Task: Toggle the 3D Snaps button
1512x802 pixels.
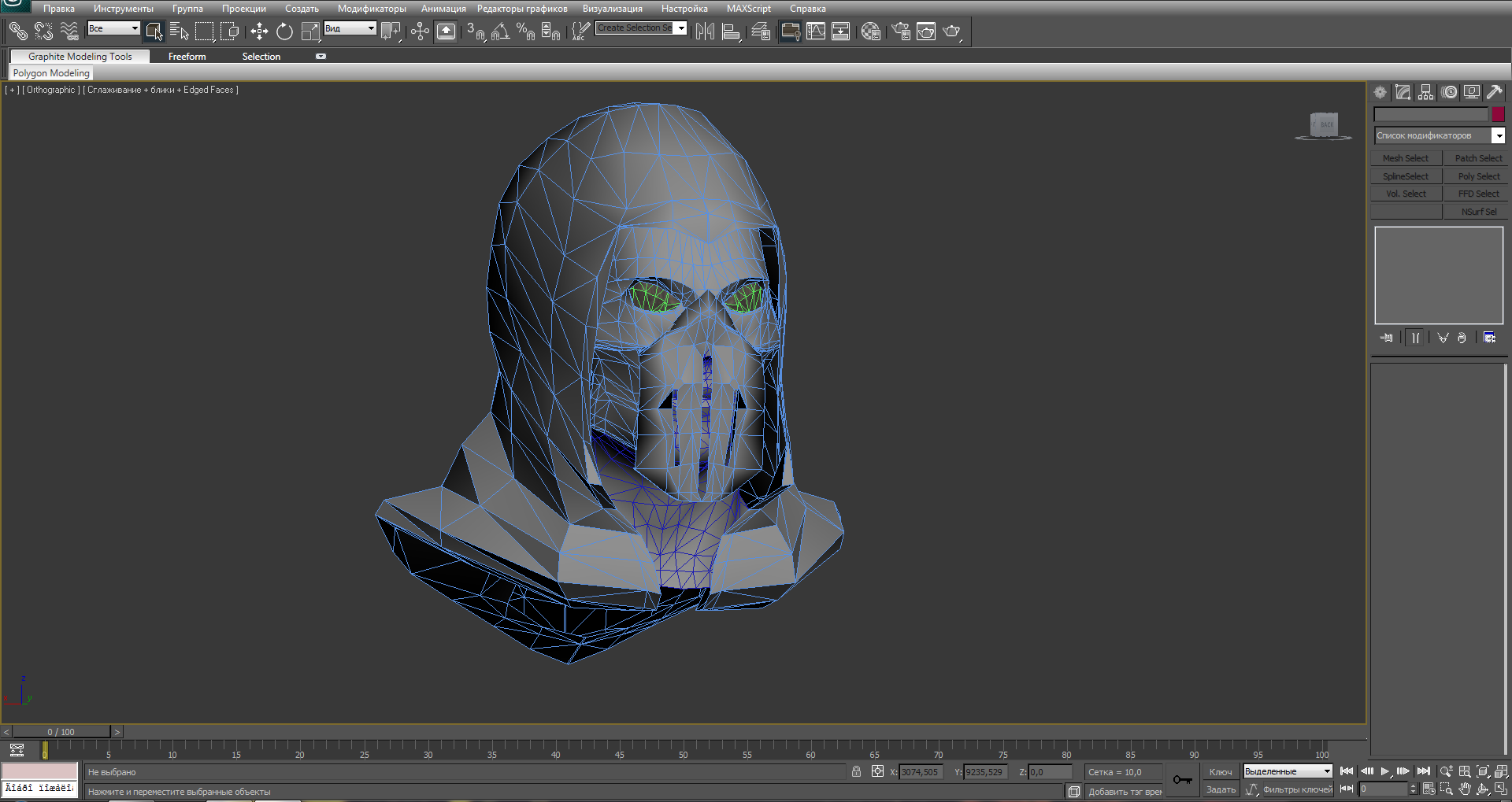Action: point(476,31)
